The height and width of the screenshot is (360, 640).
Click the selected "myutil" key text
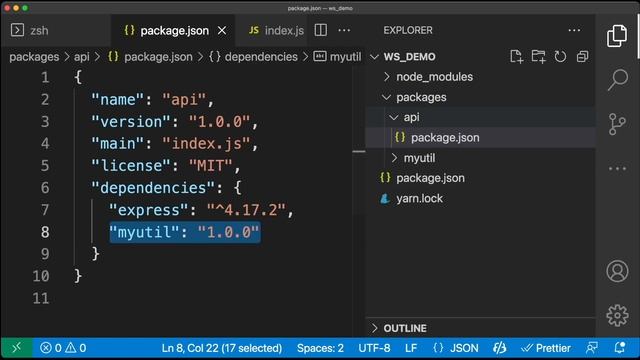pyautogui.click(x=144, y=232)
